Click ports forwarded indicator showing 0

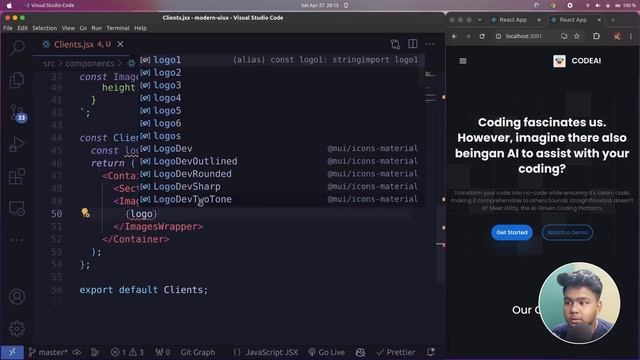(163, 352)
